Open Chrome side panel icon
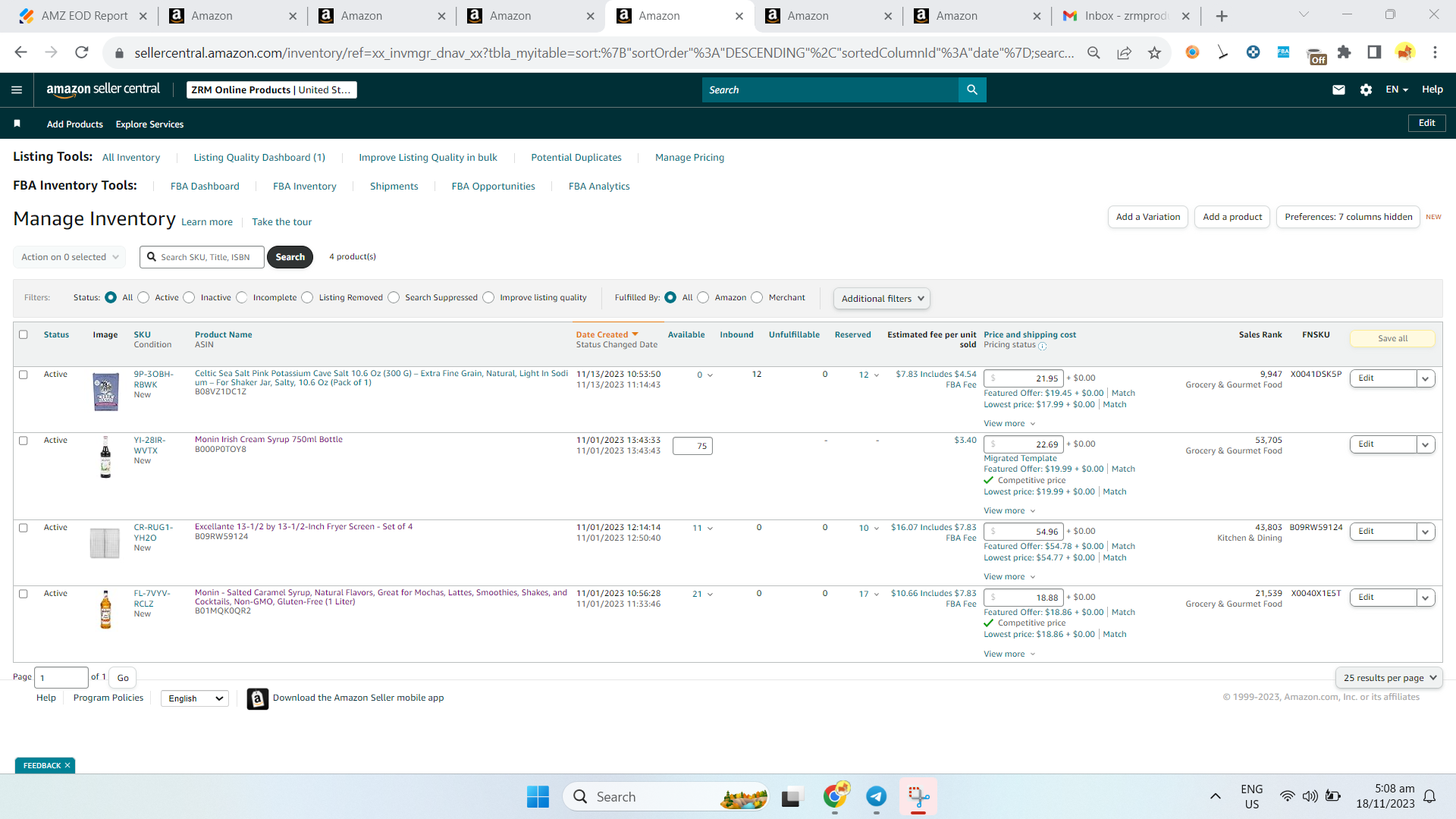1456x819 pixels. pos(1374,52)
